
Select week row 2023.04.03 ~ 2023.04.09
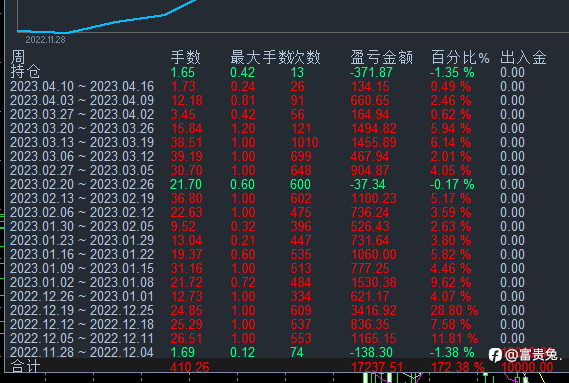click(82, 100)
